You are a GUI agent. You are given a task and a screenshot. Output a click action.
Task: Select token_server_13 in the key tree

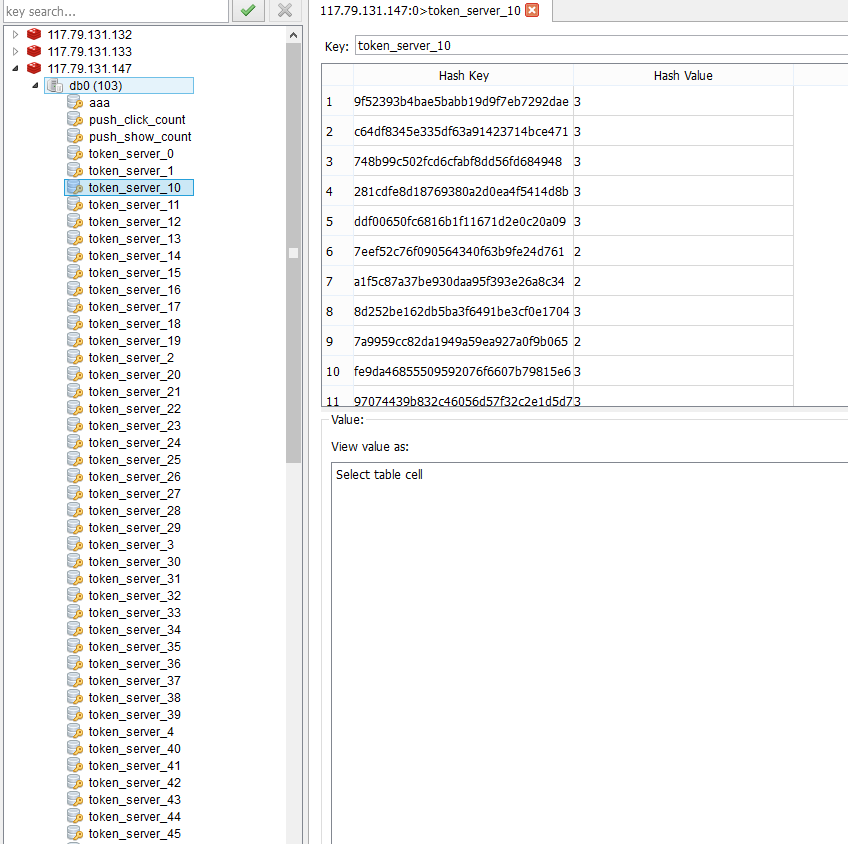[x=135, y=239]
